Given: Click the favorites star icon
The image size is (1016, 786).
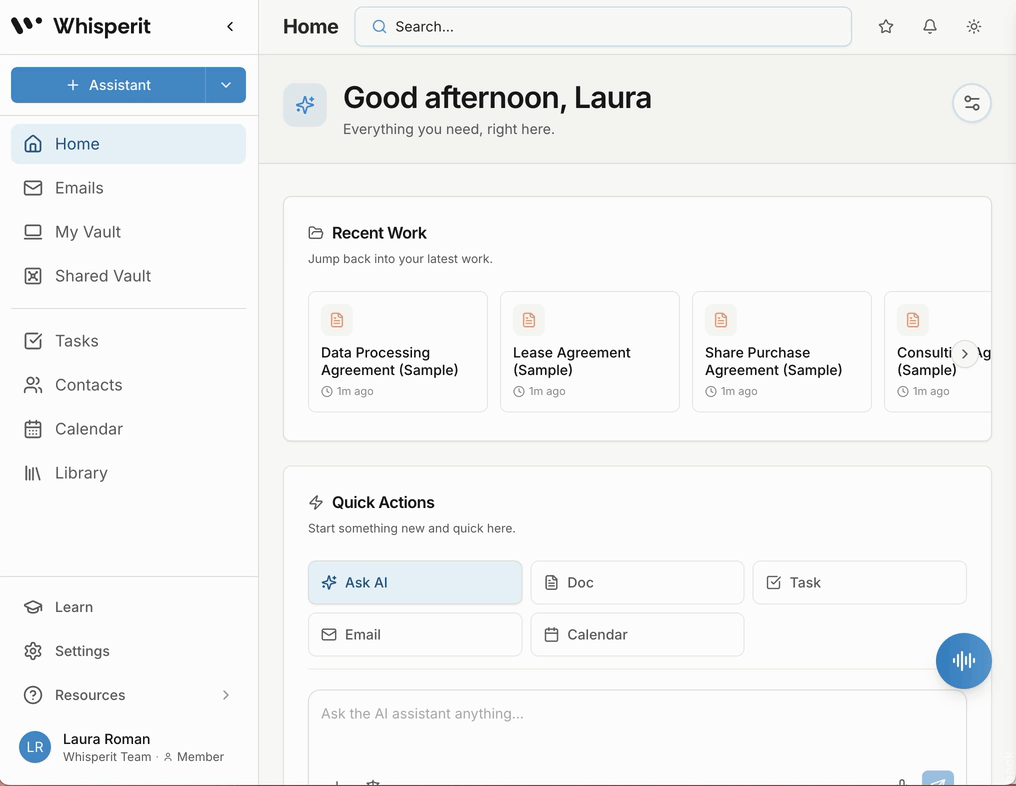Looking at the screenshot, I should click(886, 27).
